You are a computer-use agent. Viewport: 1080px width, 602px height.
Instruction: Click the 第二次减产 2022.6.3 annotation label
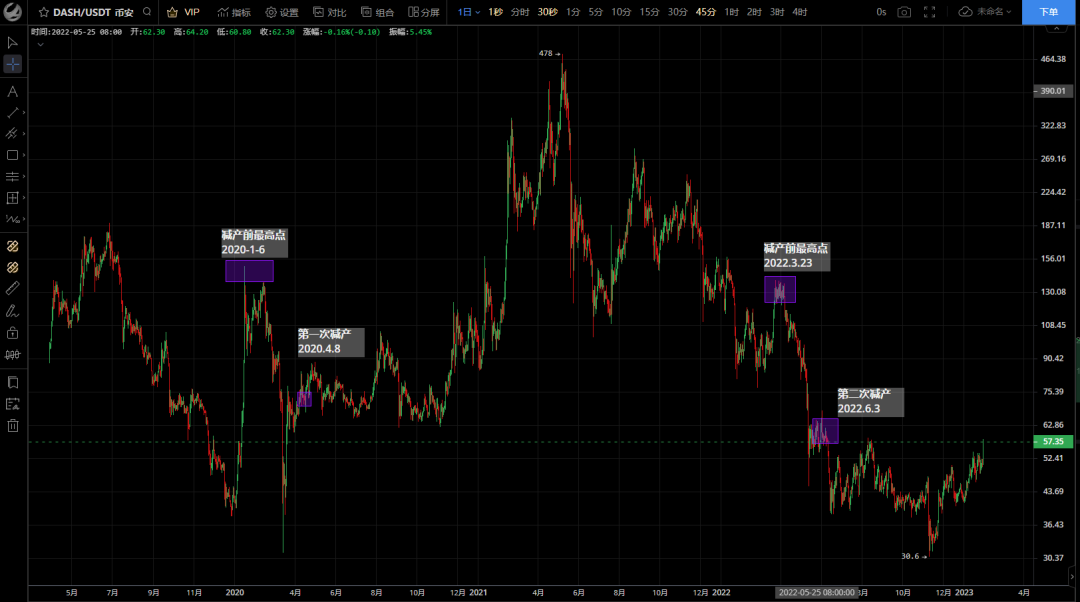click(x=870, y=402)
